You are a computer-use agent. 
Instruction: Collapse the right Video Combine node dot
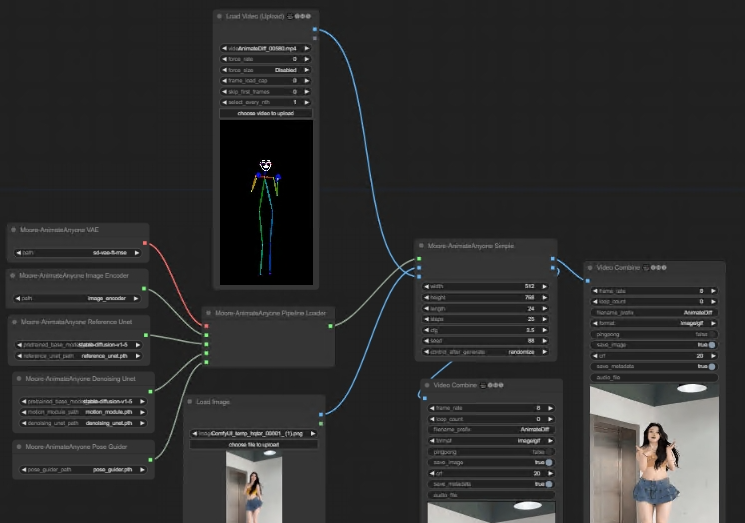tap(590, 268)
